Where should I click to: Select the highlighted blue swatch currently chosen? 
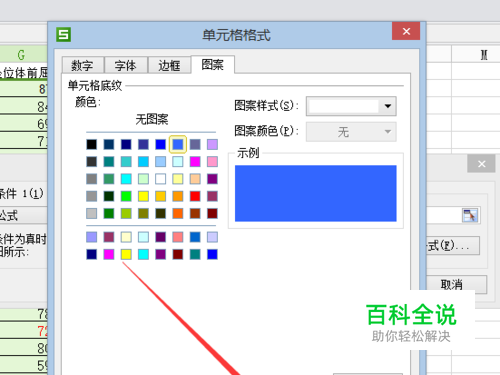click(x=178, y=144)
